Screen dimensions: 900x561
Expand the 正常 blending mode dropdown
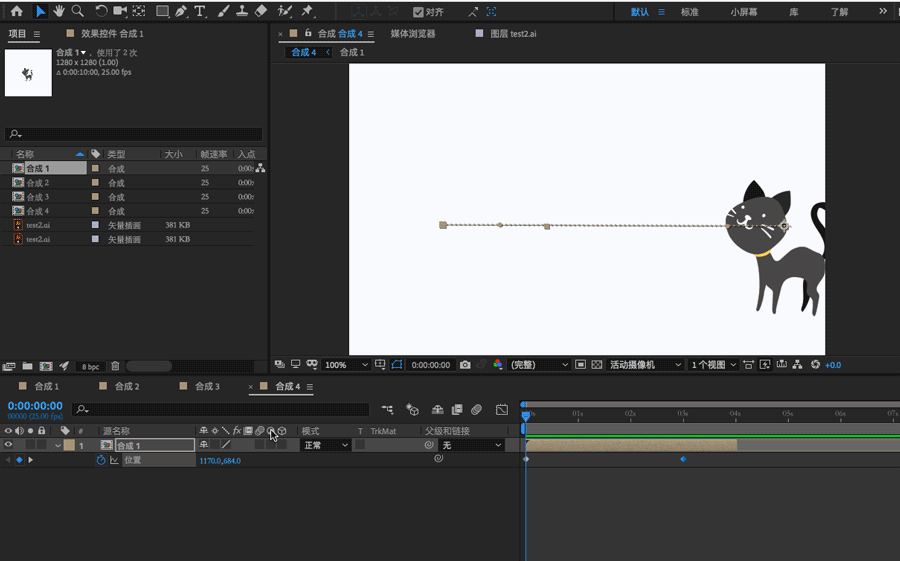pyautogui.click(x=326, y=445)
